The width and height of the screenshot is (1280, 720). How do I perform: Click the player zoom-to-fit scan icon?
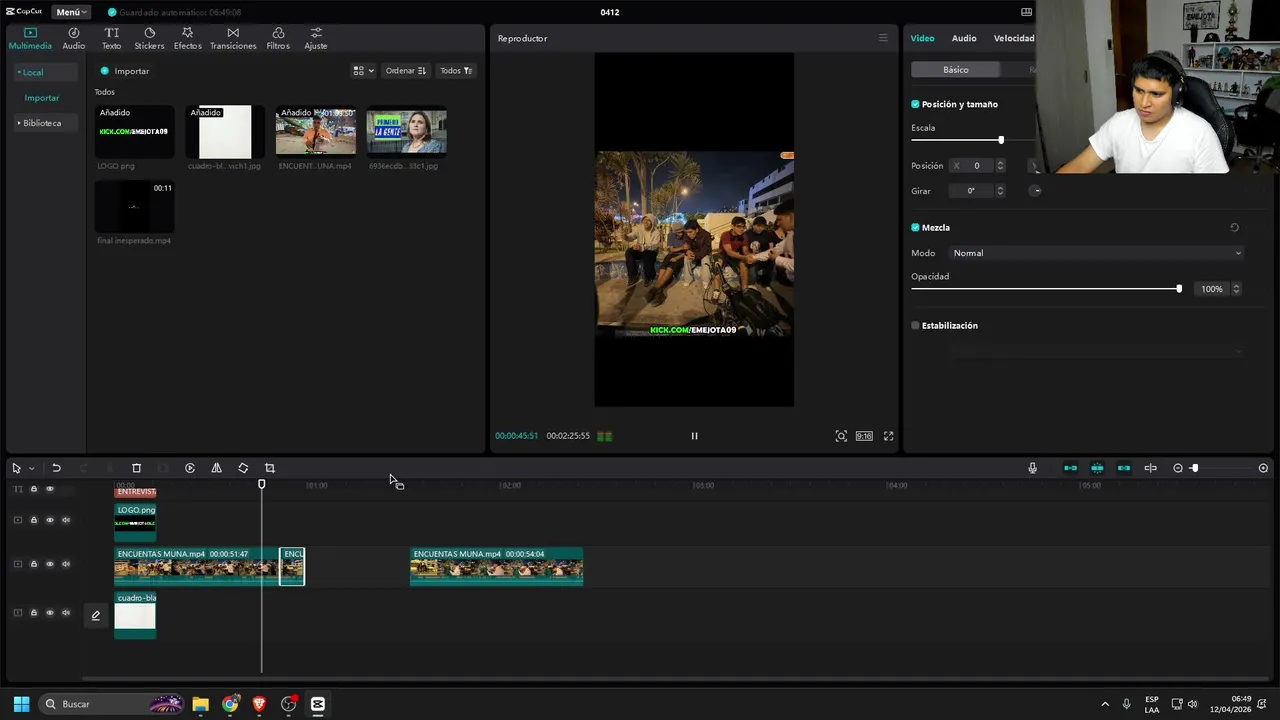coord(841,436)
